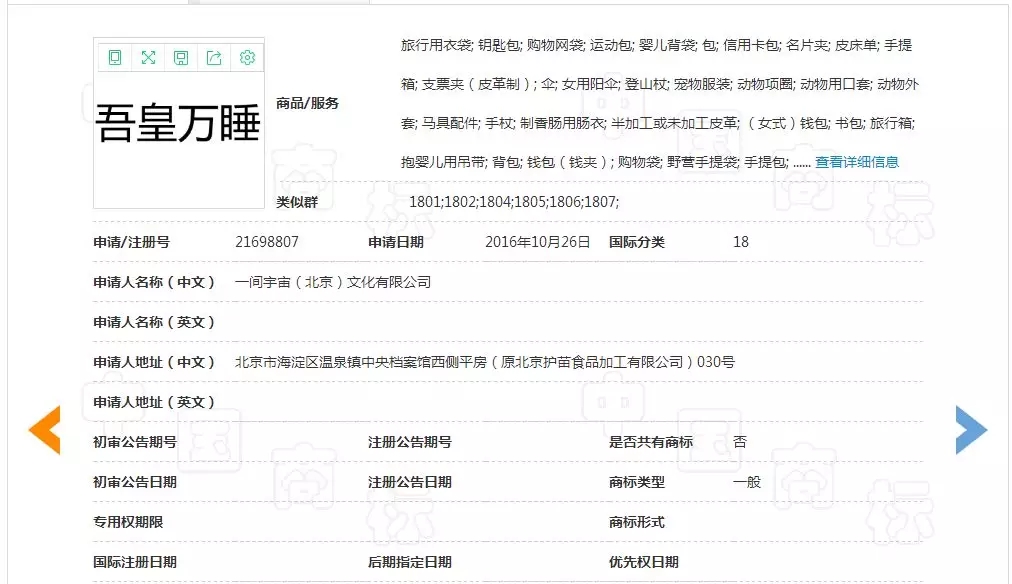Screen dimensions: 1012x584
Task: Open the 查看详细信息 link
Action: point(856,162)
